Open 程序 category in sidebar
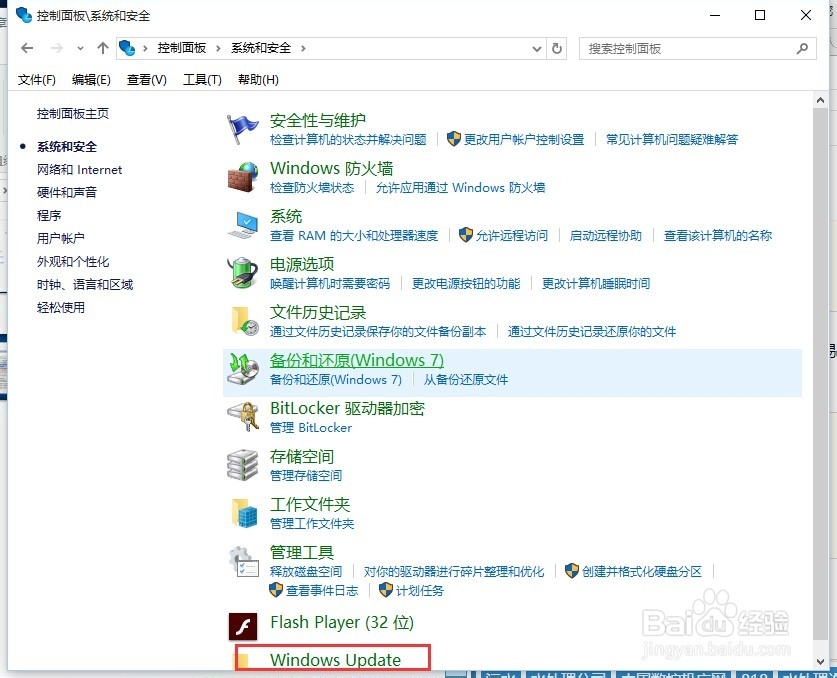Screen dimensions: 837x678 coord(49,216)
